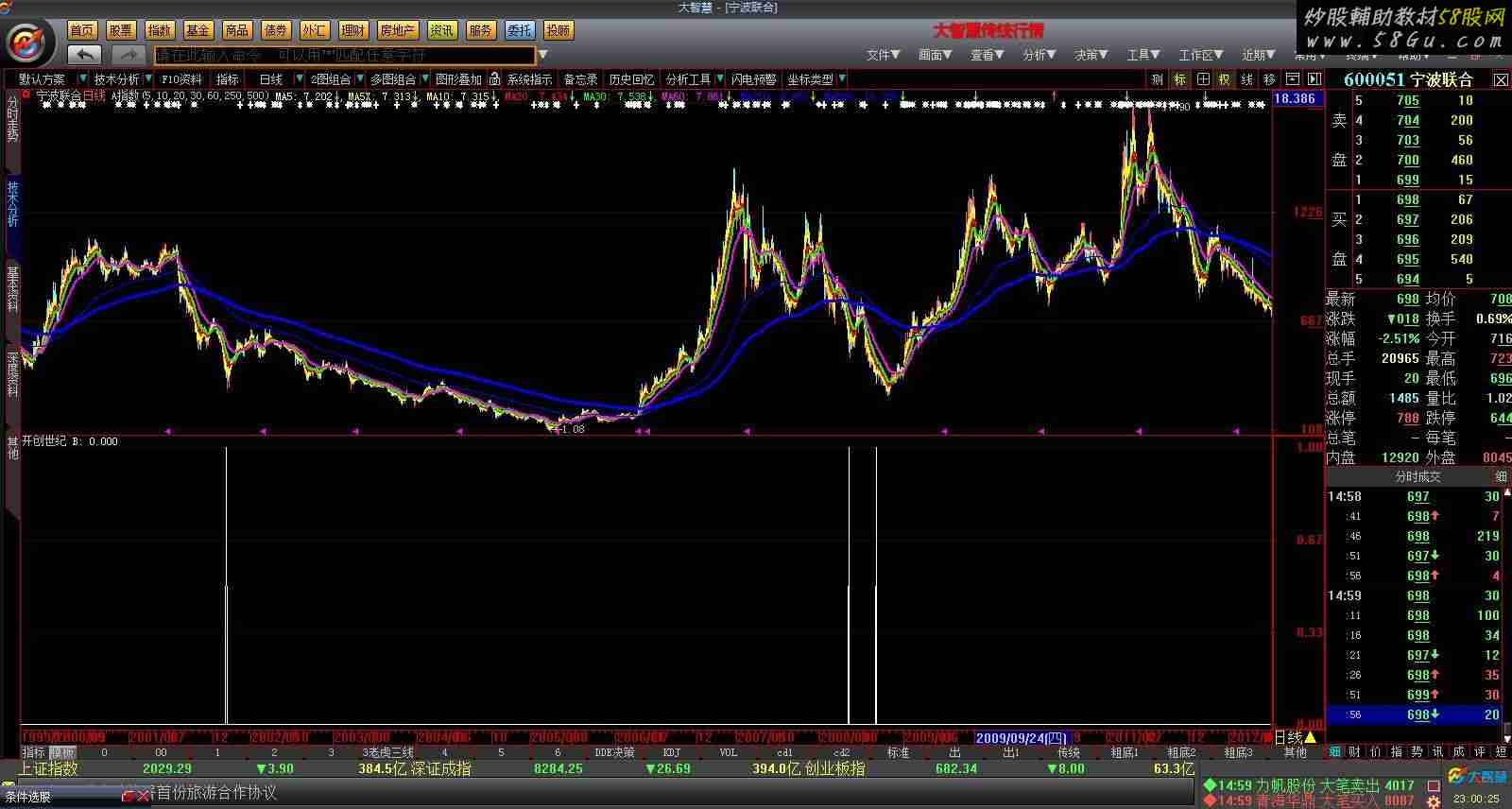This screenshot has height=809, width=1512.
Task: Expand the 默认方案 dropdown arrow
Action: click(83, 79)
